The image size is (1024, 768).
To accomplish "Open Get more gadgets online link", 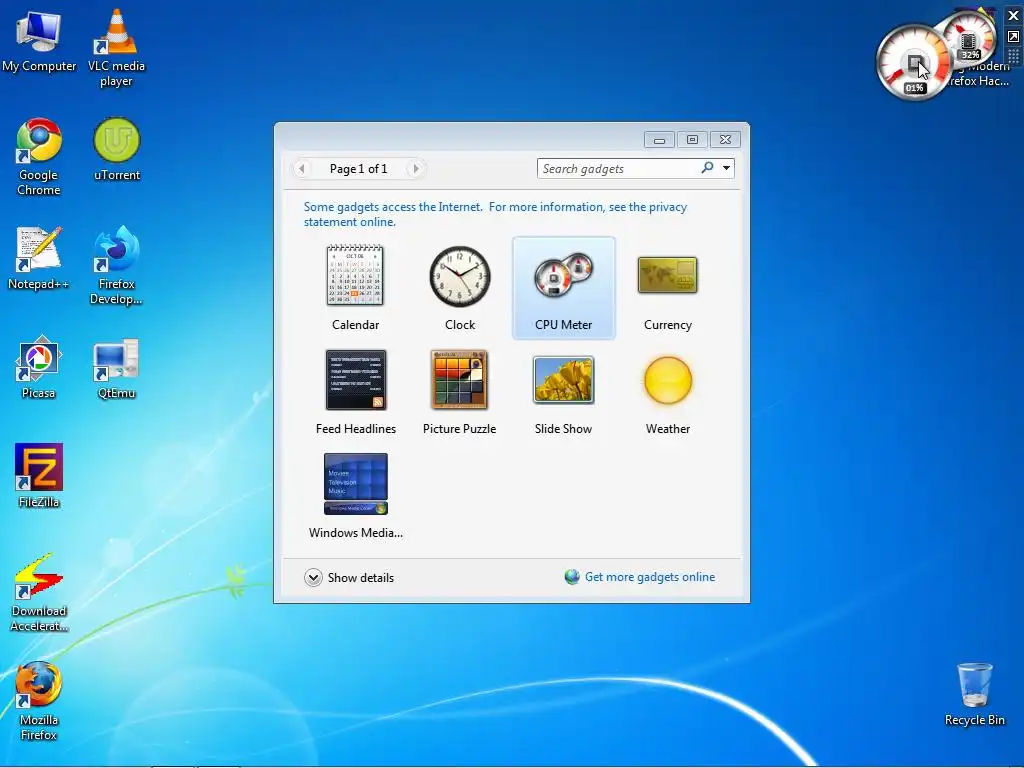I will click(x=649, y=577).
